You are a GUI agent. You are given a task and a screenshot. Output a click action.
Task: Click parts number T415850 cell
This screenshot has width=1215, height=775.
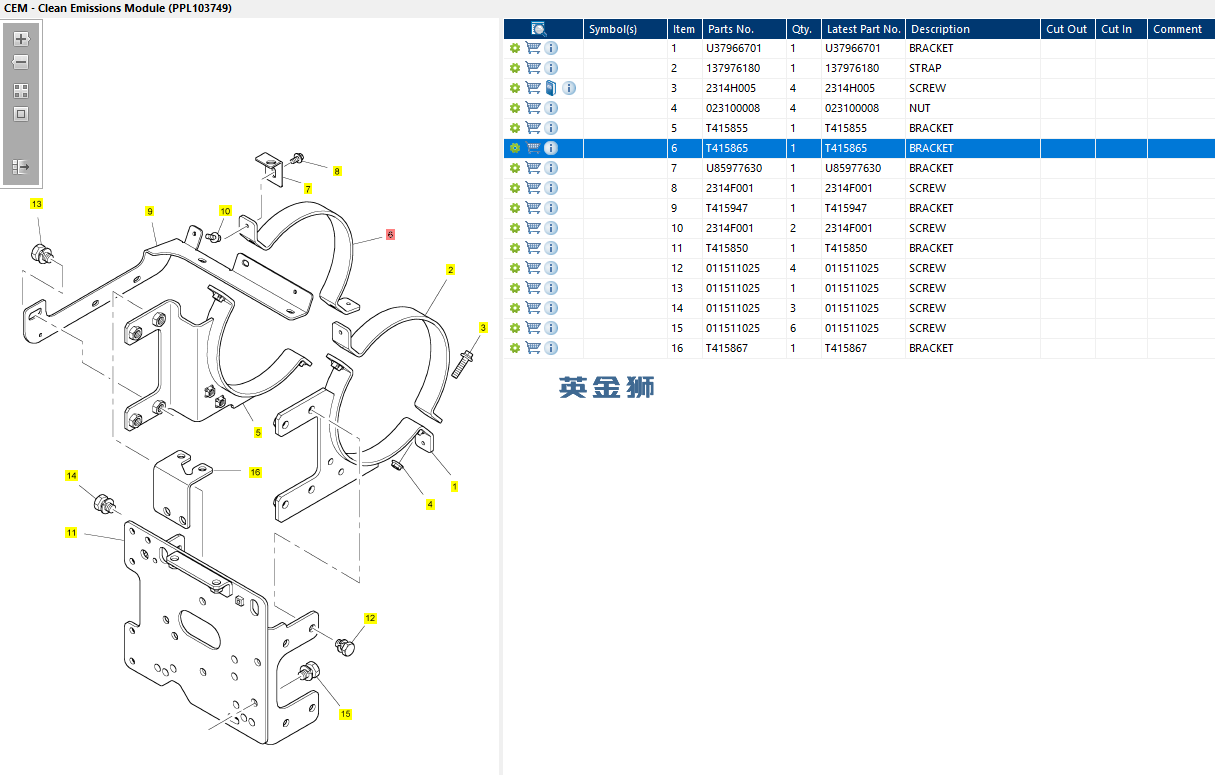pyautogui.click(x=744, y=248)
